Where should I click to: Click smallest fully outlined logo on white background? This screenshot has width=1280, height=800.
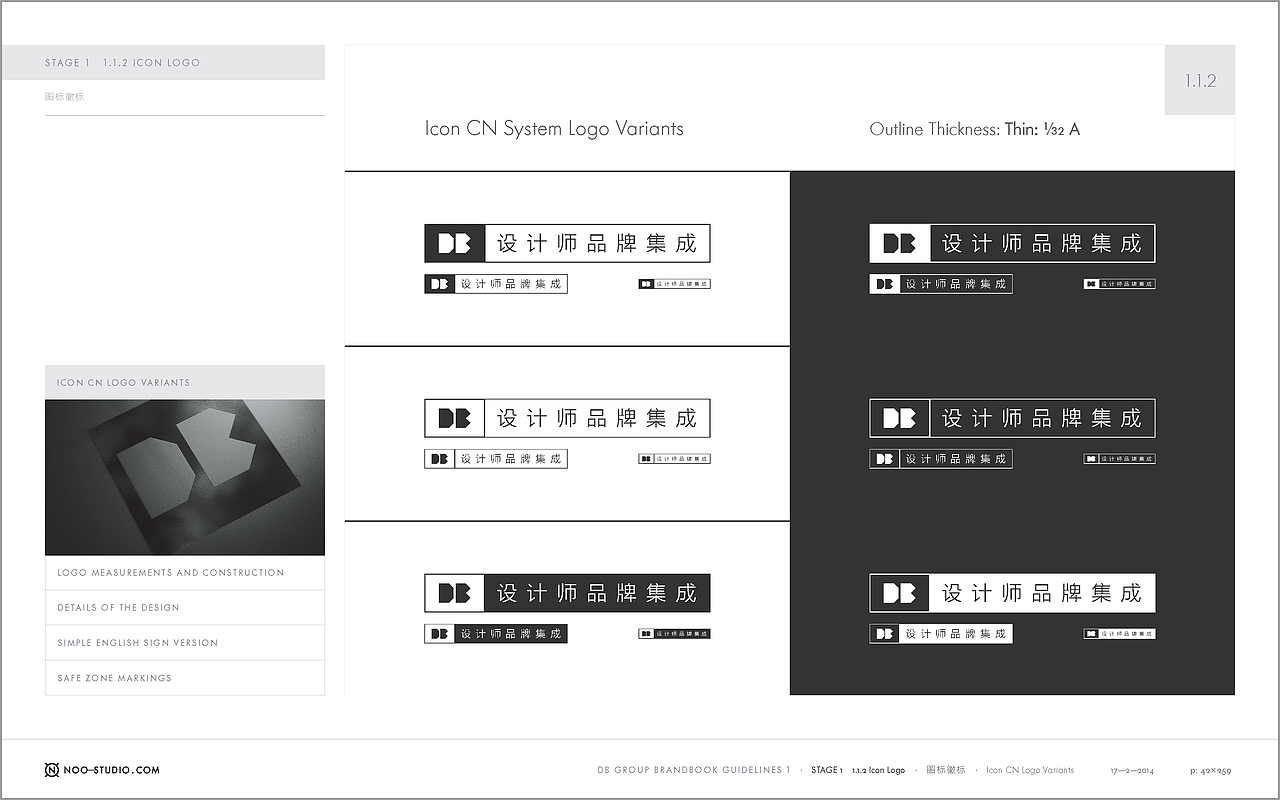pyautogui.click(x=674, y=459)
